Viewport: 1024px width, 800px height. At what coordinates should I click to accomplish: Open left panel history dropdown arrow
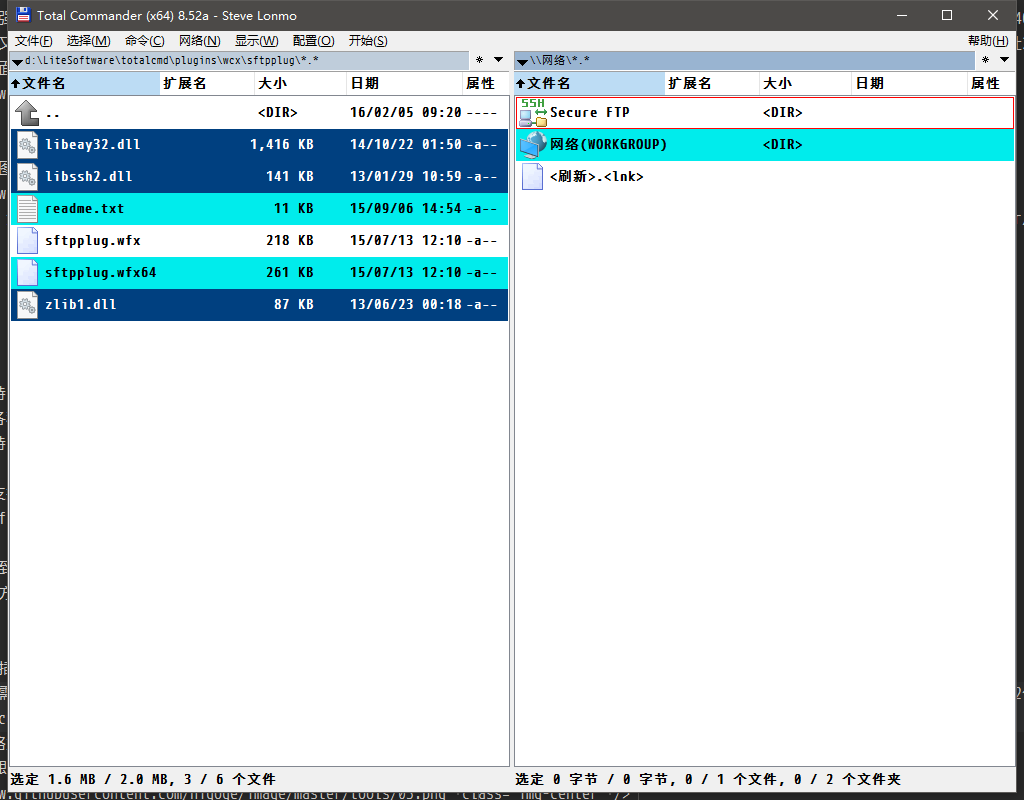click(498, 59)
